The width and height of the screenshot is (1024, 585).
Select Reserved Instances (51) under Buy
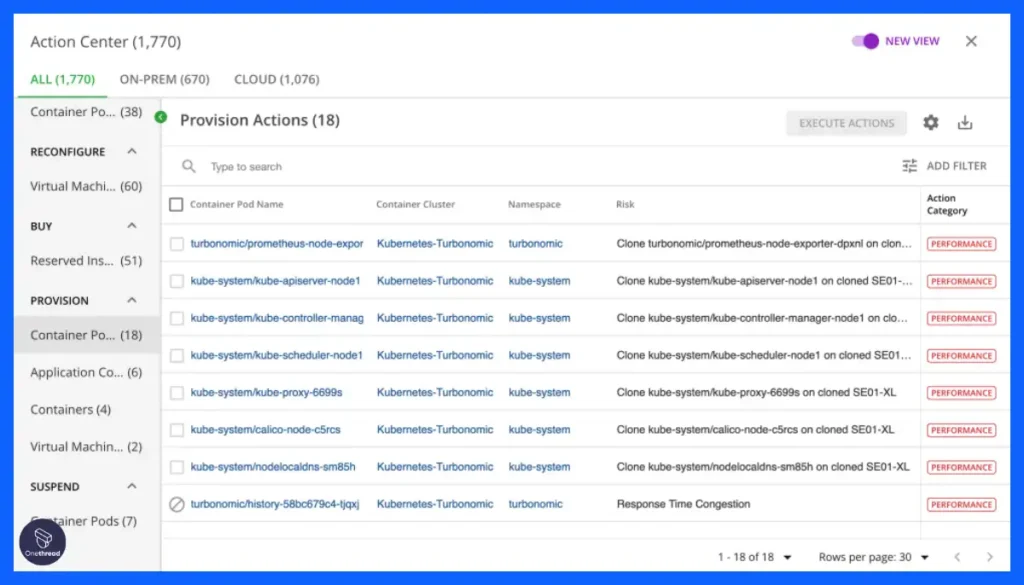(86, 261)
